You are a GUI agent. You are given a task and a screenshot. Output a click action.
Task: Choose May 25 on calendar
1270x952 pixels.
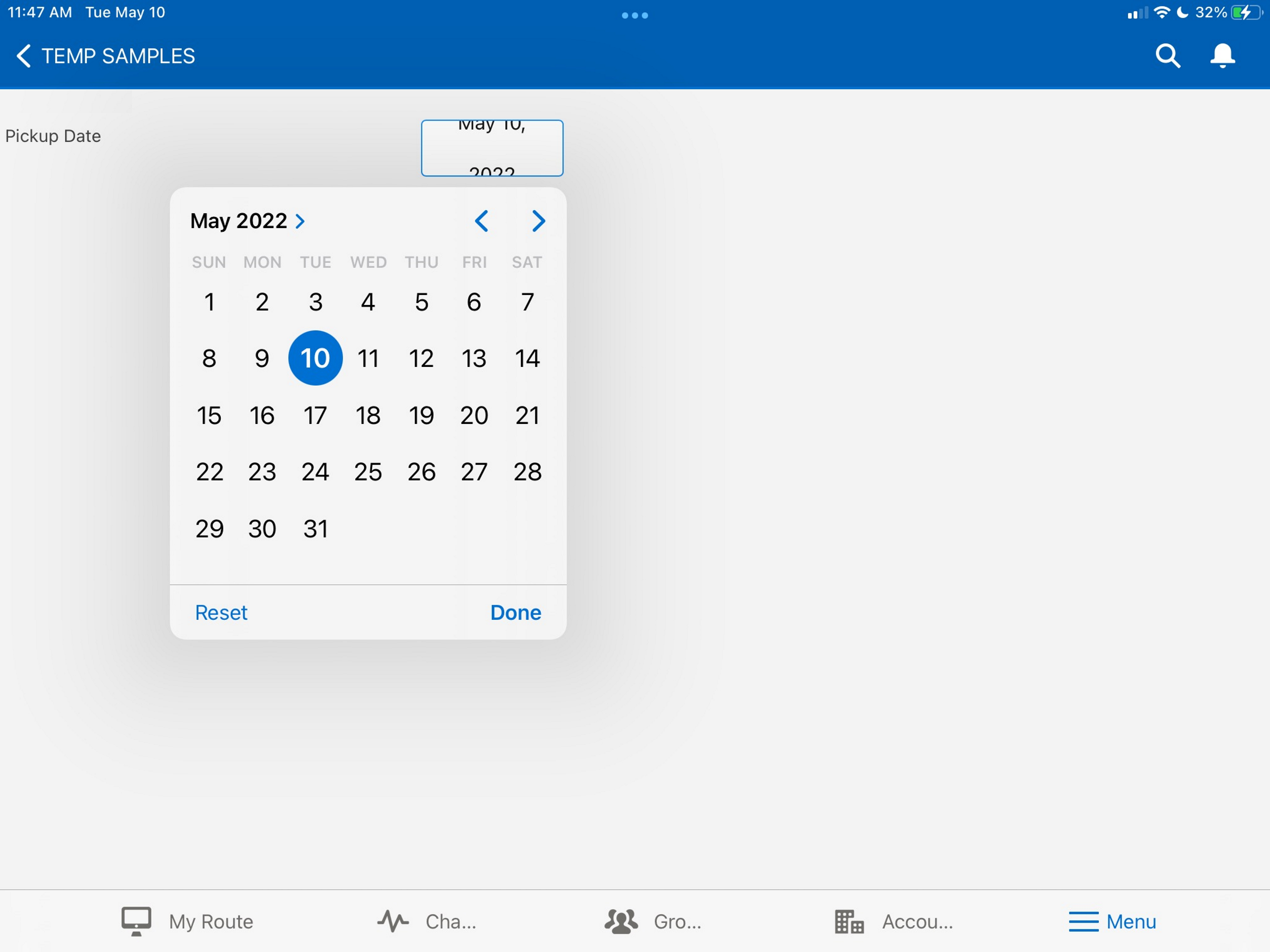click(368, 472)
